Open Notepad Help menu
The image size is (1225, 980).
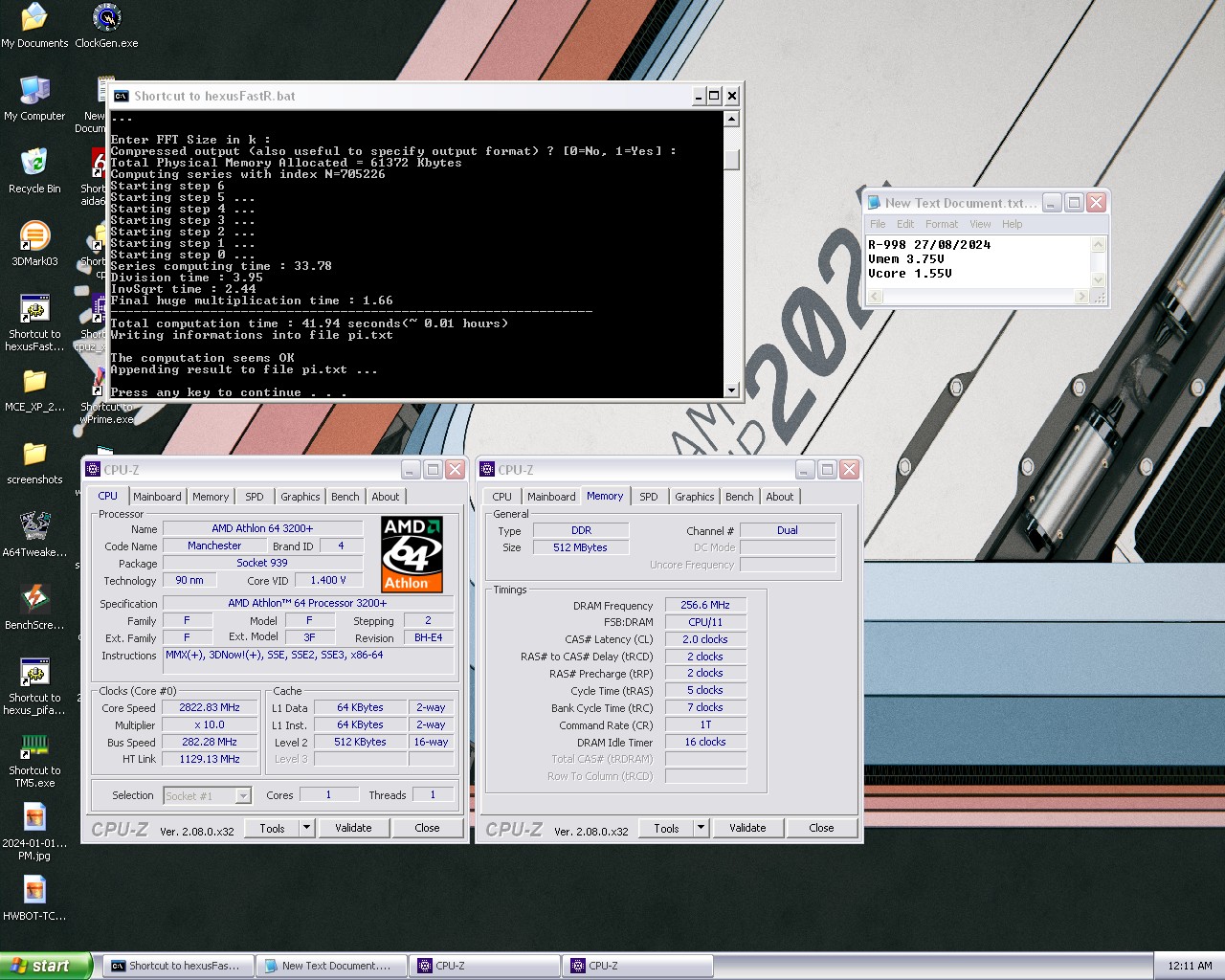pos(1013,224)
